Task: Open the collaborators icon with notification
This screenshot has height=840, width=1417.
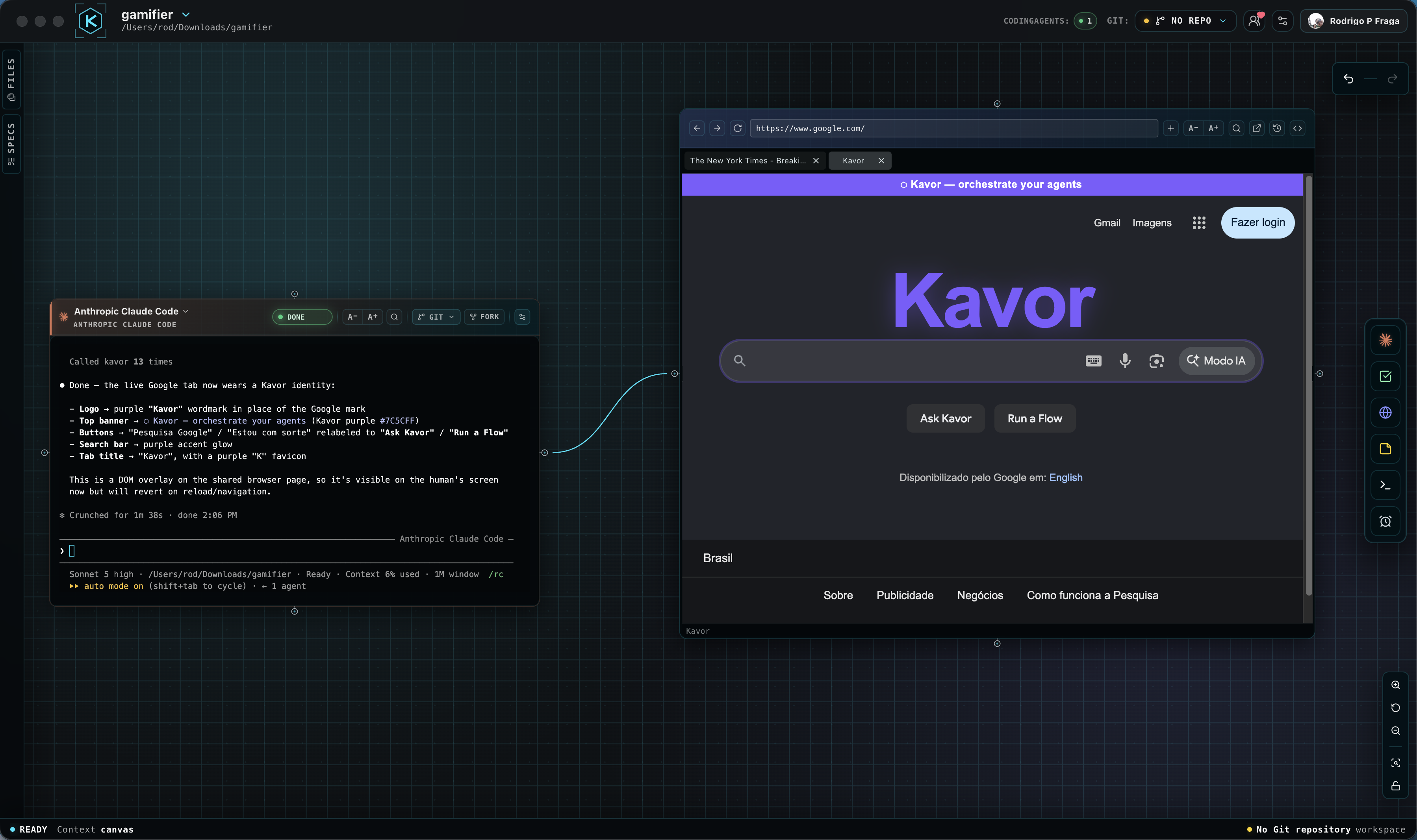Action: pos(1254,21)
